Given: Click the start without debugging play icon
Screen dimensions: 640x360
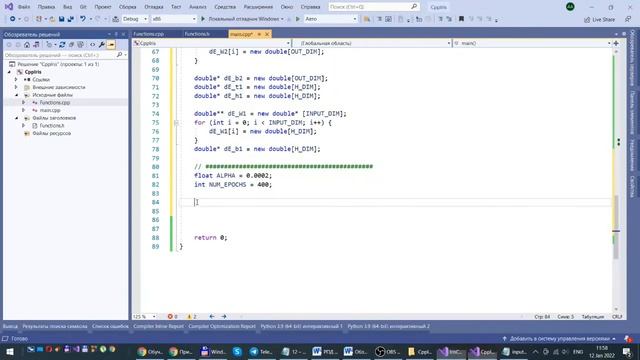Looking at the screenshot, I should pyautogui.click(x=298, y=19).
